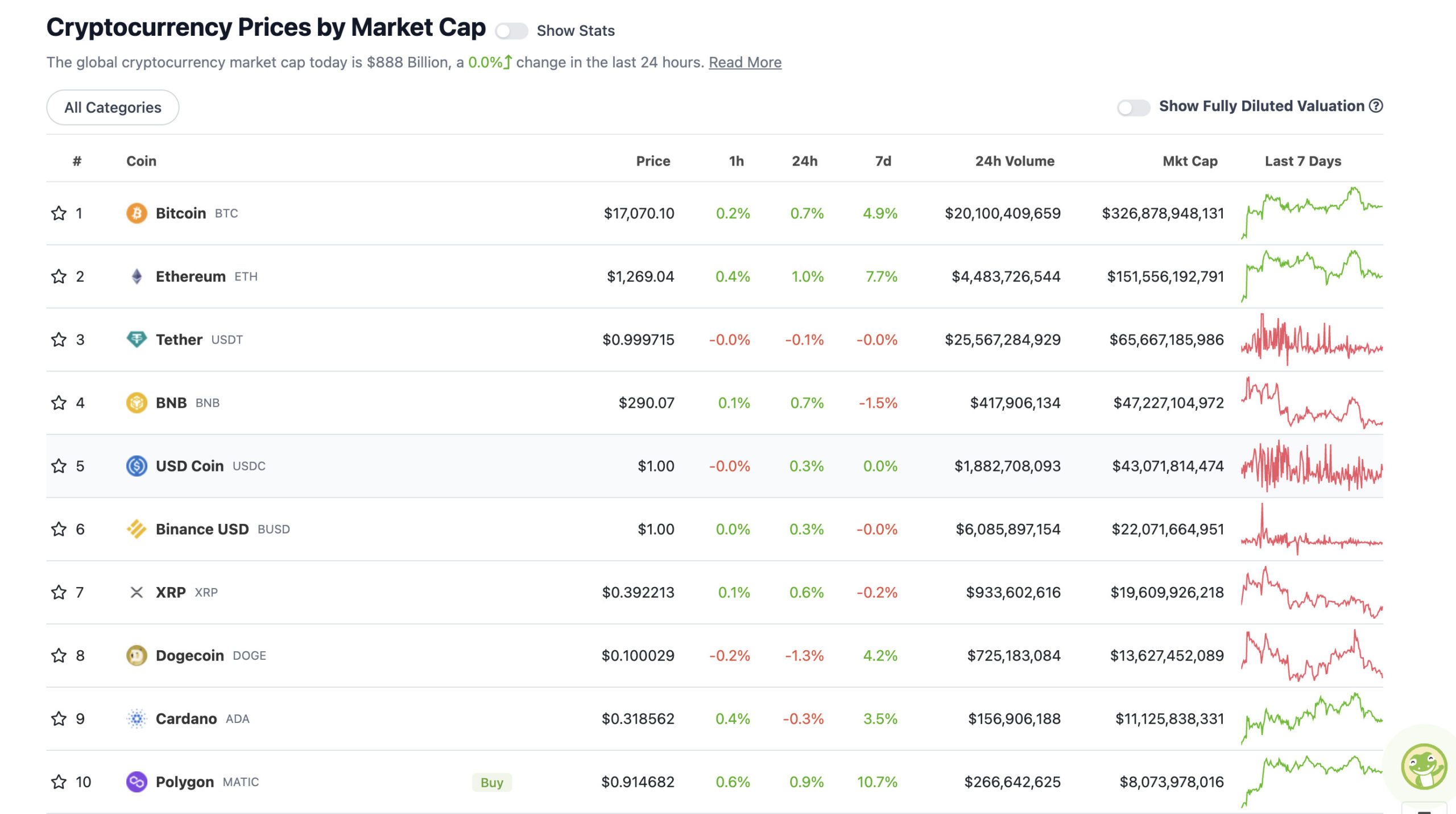Star the Tether row
The height and width of the screenshot is (814, 1456).
[x=59, y=340]
